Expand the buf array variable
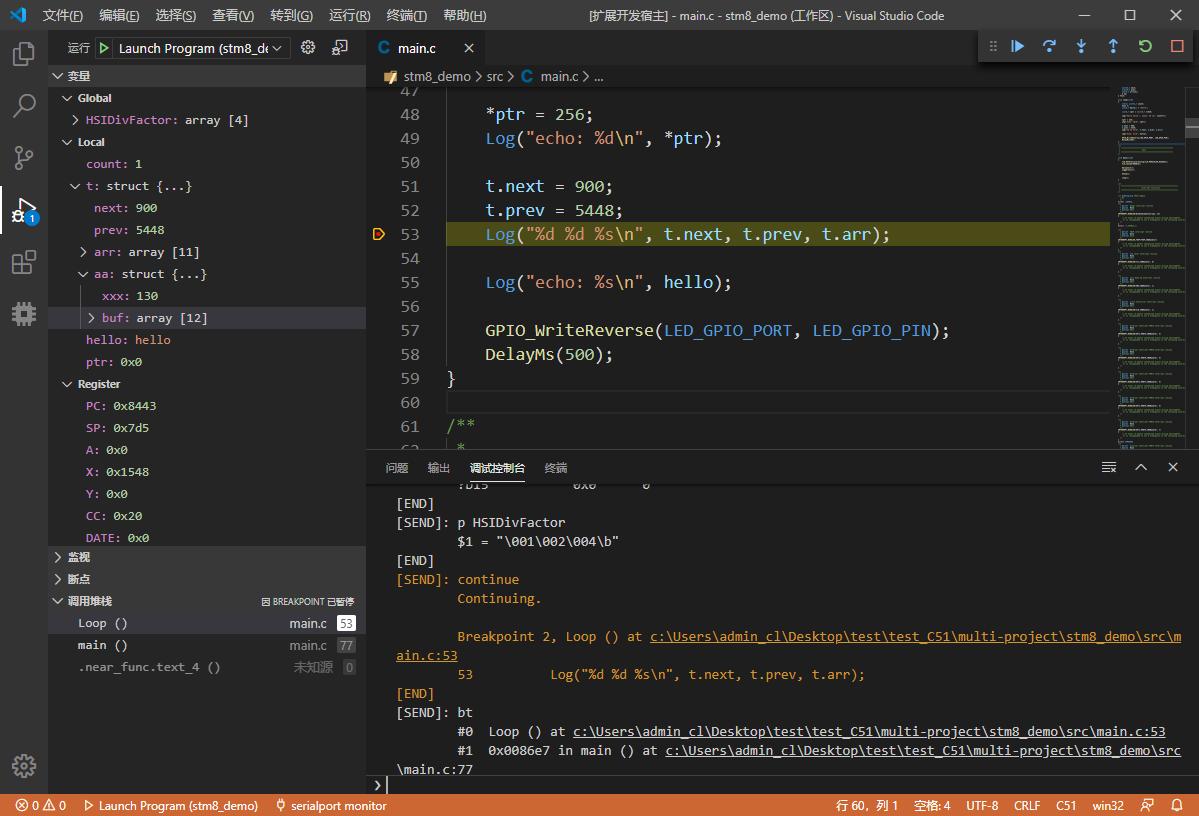Image resolution: width=1199 pixels, height=816 pixels. point(92,318)
